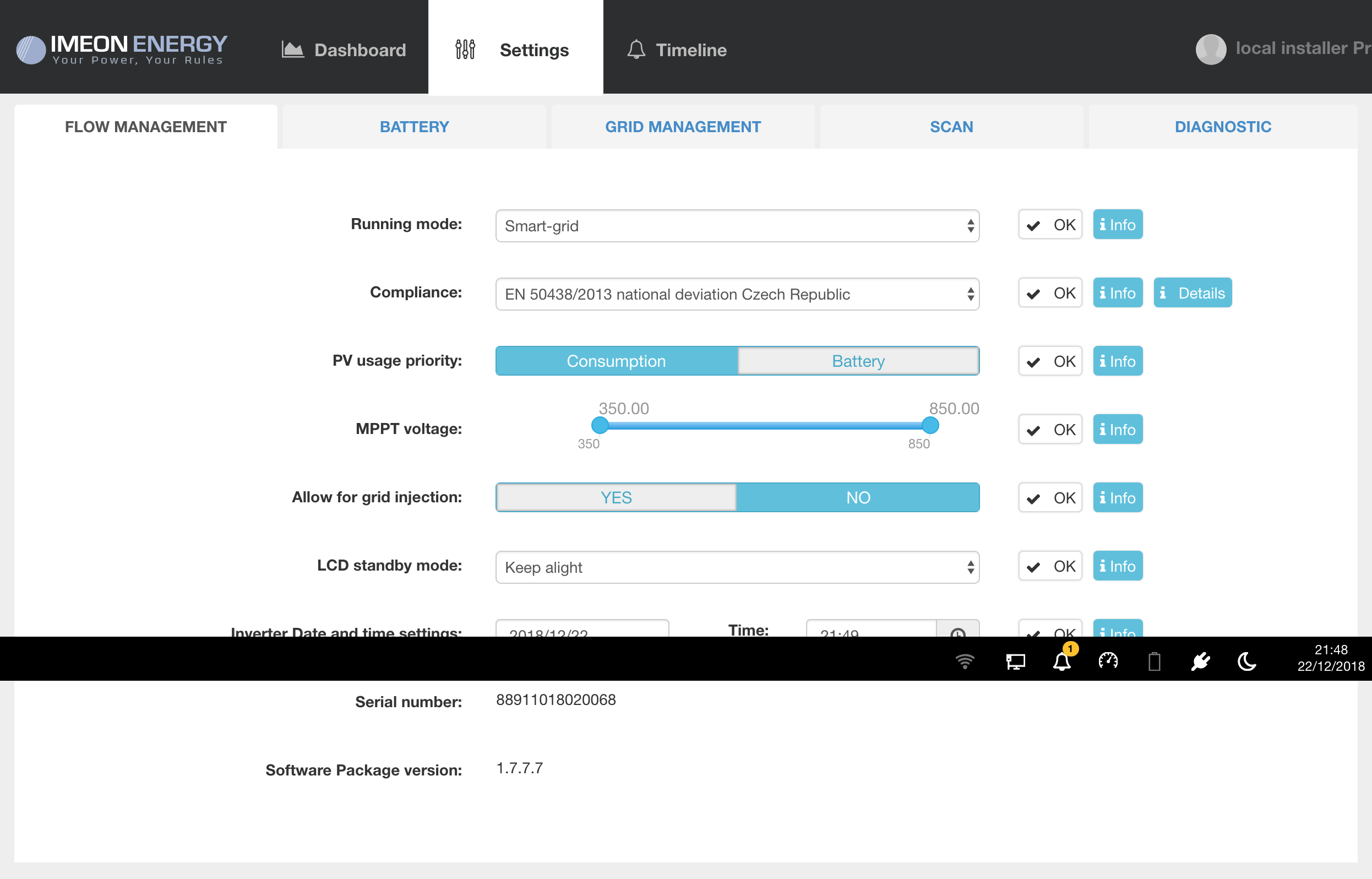Click the Wi-Fi icon in status bar
Image resolution: width=1372 pixels, height=879 pixels.
[x=965, y=661]
